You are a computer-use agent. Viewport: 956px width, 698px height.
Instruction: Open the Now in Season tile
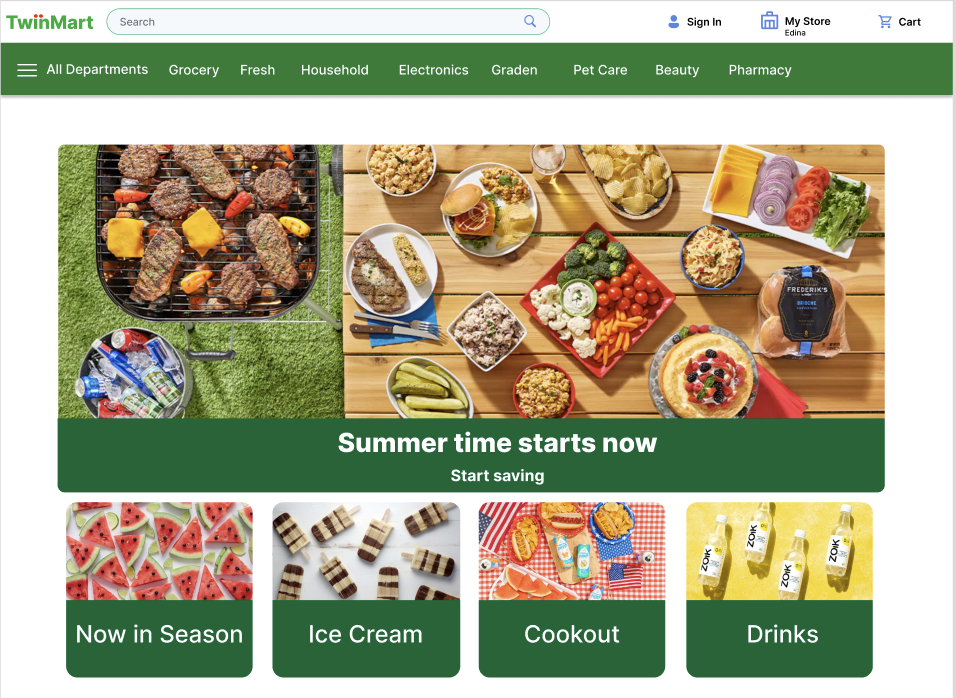click(159, 589)
